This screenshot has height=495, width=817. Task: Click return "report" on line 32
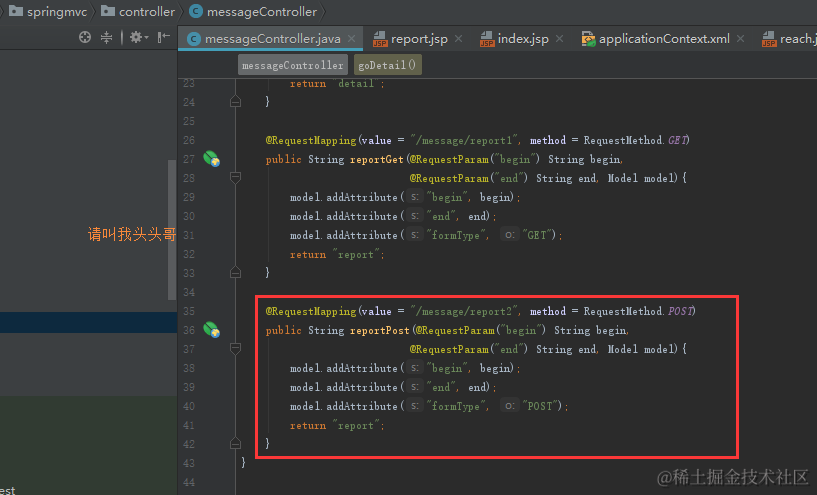click(x=337, y=254)
